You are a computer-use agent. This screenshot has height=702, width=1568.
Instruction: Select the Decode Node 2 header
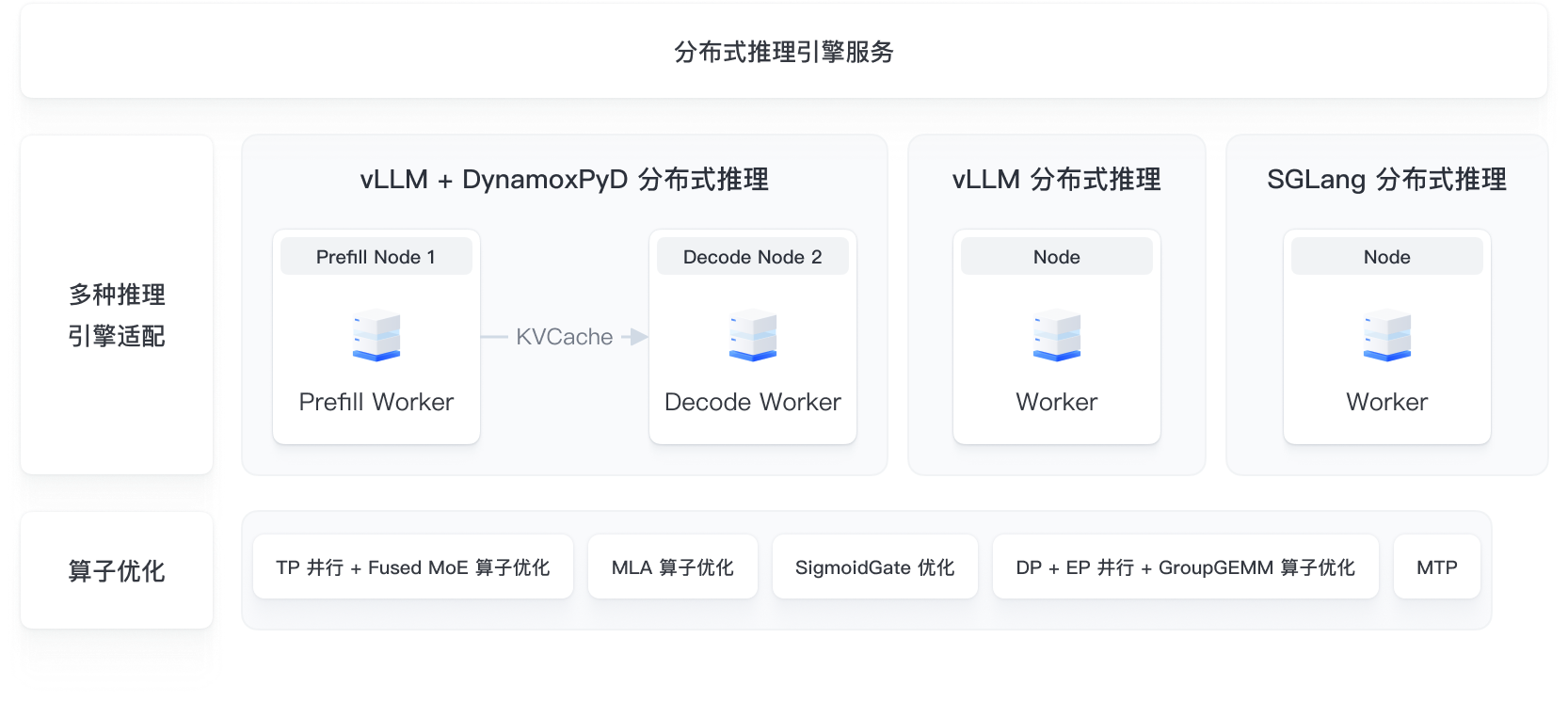753,257
